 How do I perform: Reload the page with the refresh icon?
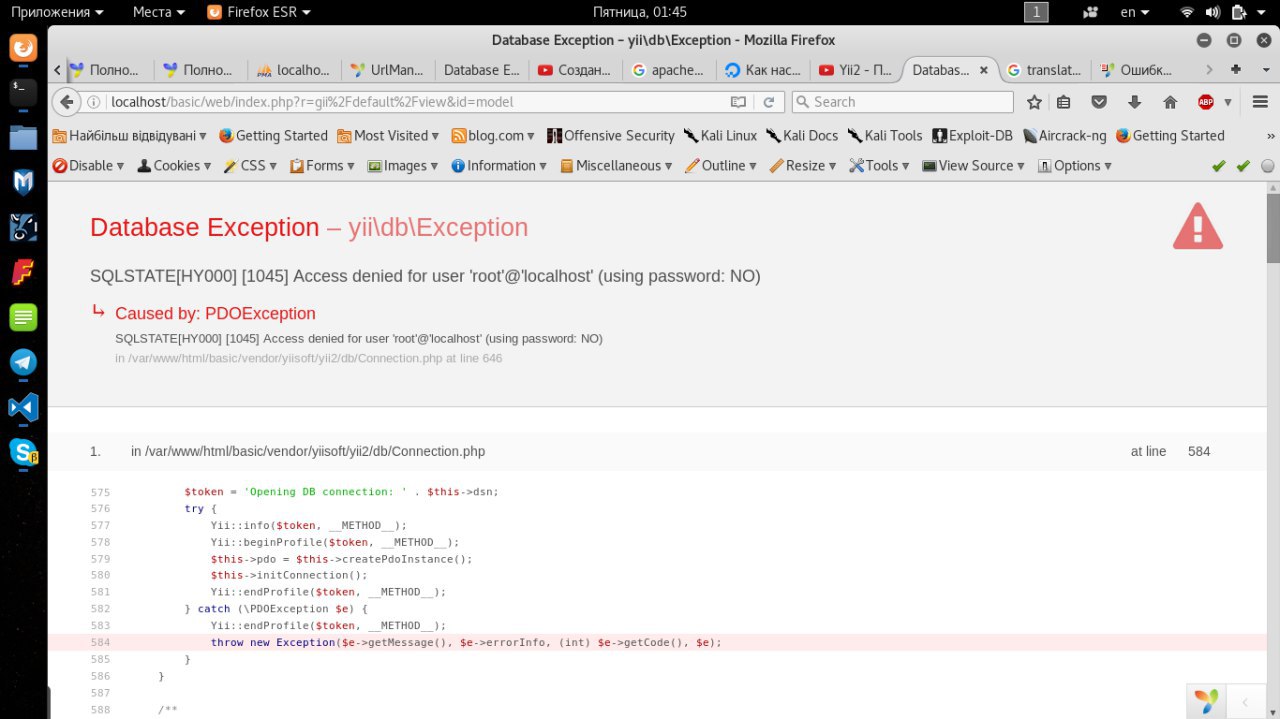[768, 102]
